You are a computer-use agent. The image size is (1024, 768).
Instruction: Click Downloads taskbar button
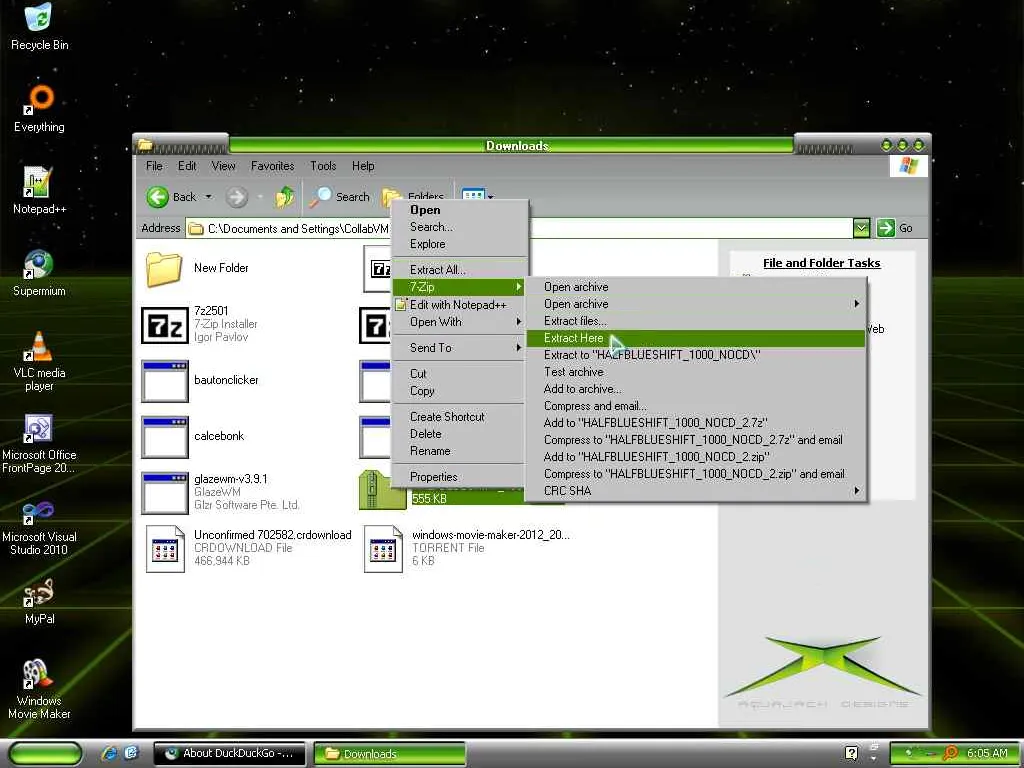(390, 754)
